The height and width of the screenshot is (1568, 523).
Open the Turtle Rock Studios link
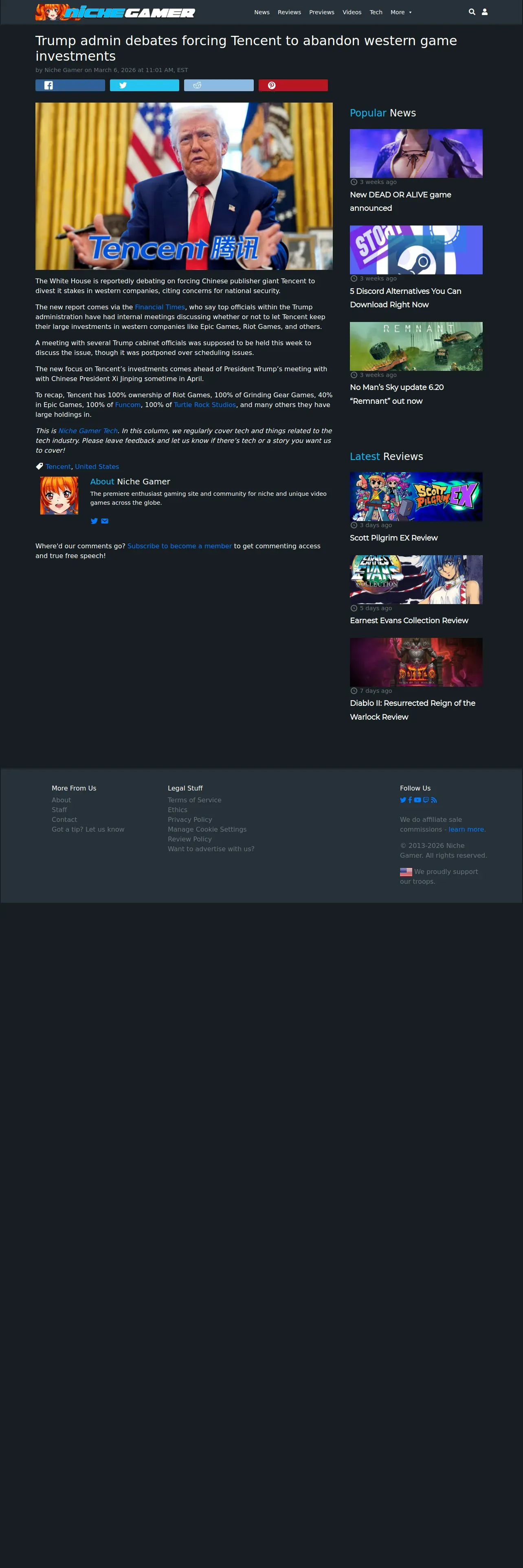click(204, 405)
